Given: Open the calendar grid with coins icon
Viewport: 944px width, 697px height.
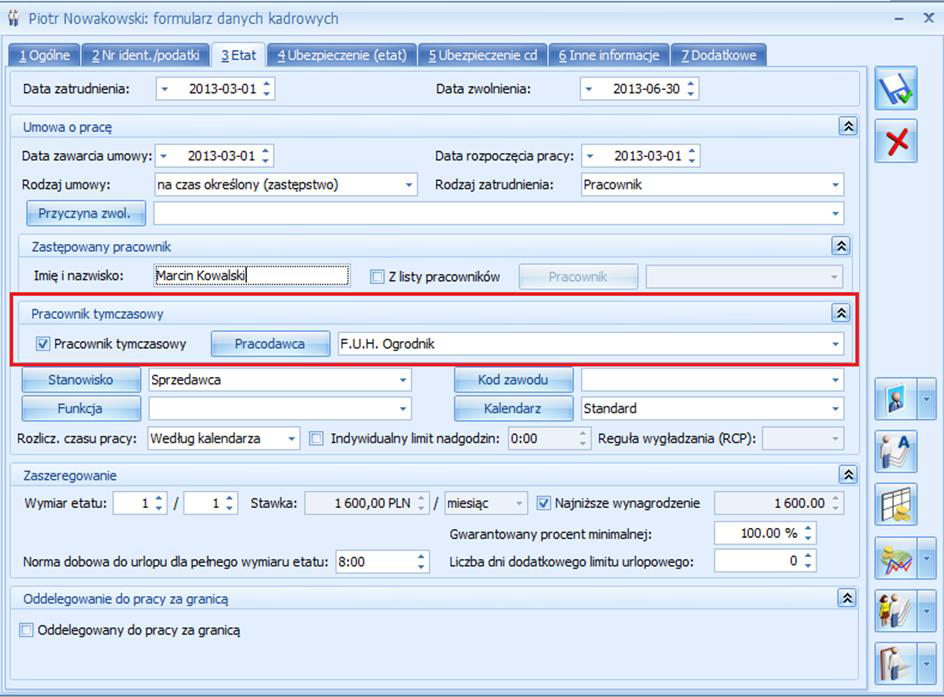Looking at the screenshot, I should (x=896, y=504).
